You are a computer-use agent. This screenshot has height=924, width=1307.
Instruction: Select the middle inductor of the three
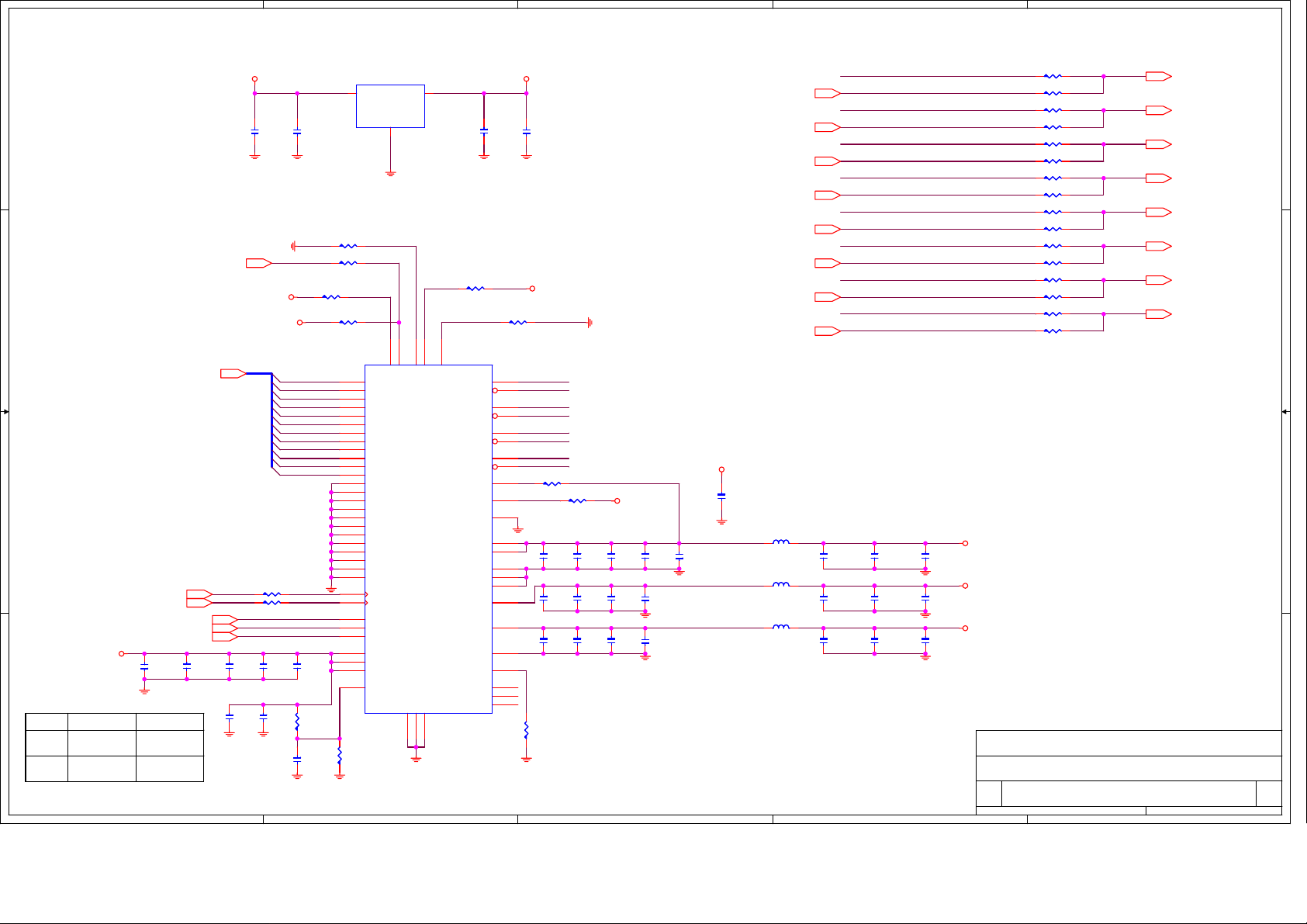[x=781, y=585]
